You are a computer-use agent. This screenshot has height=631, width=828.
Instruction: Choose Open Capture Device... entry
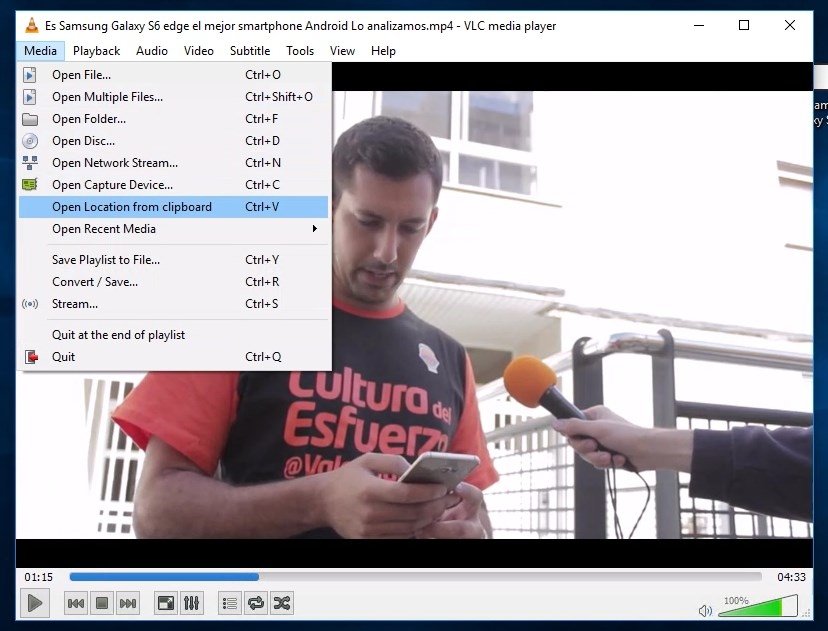point(173,185)
